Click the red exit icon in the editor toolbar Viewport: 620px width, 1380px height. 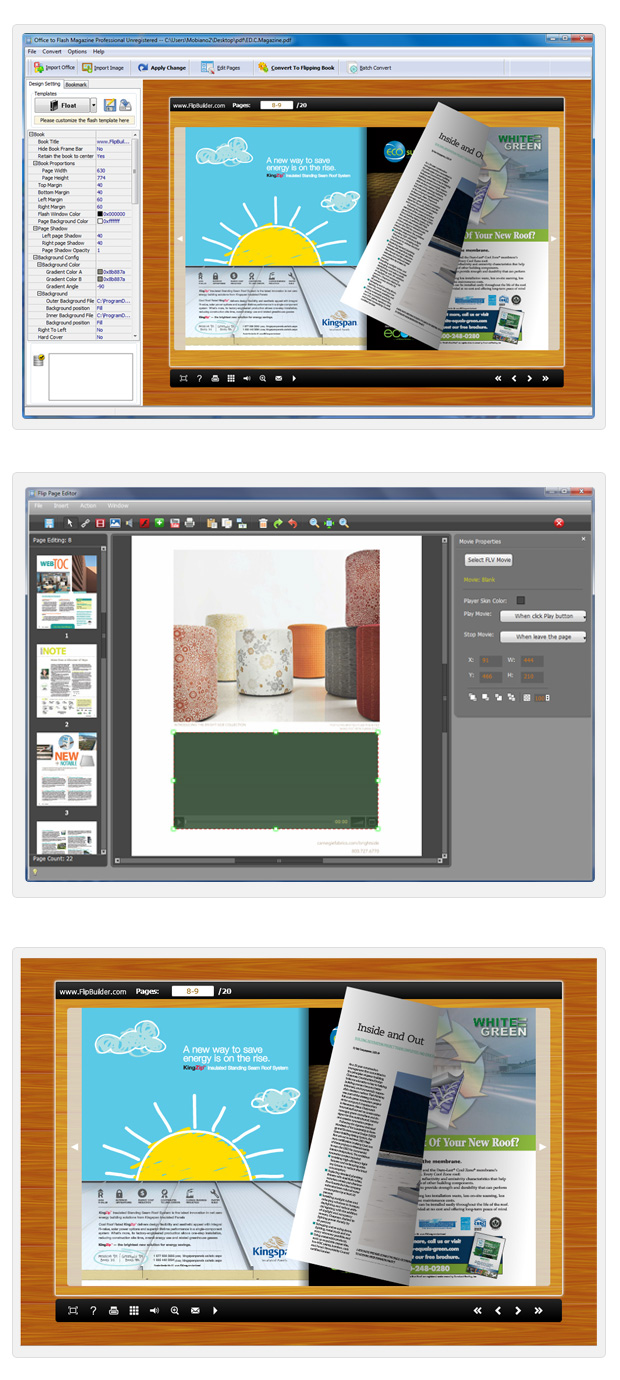[559, 523]
